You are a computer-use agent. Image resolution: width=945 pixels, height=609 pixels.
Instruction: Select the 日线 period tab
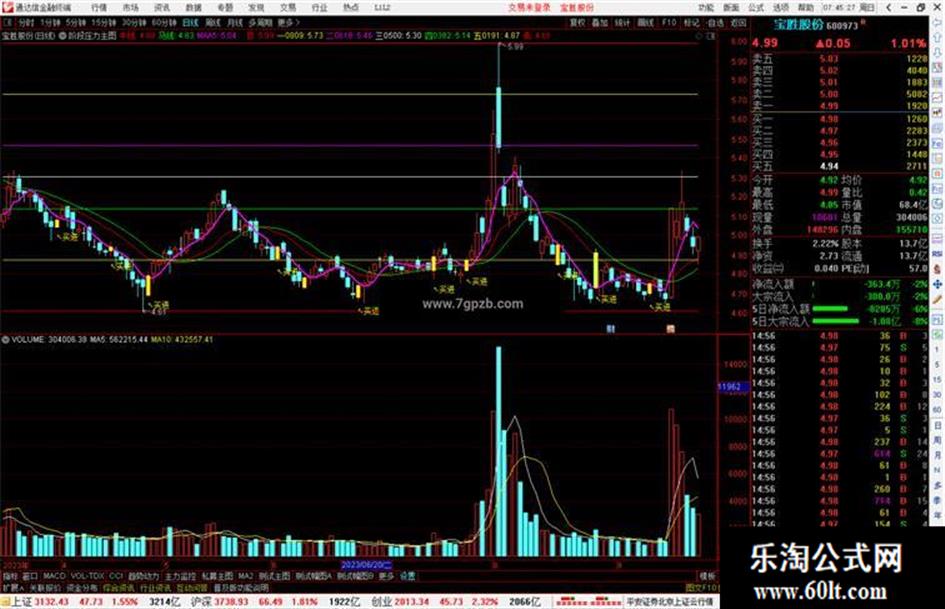click(x=190, y=22)
